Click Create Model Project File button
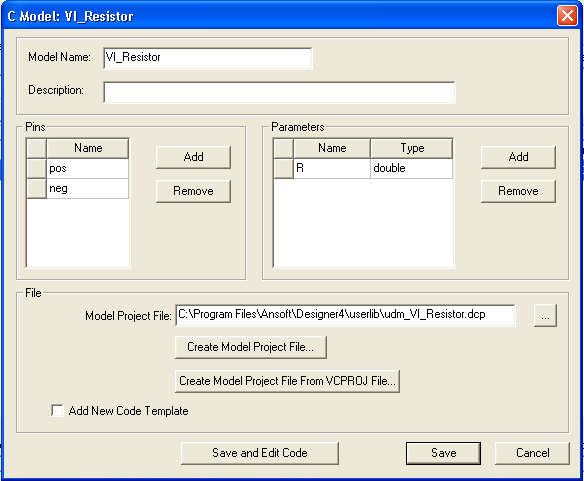584x481 pixels. pos(251,347)
